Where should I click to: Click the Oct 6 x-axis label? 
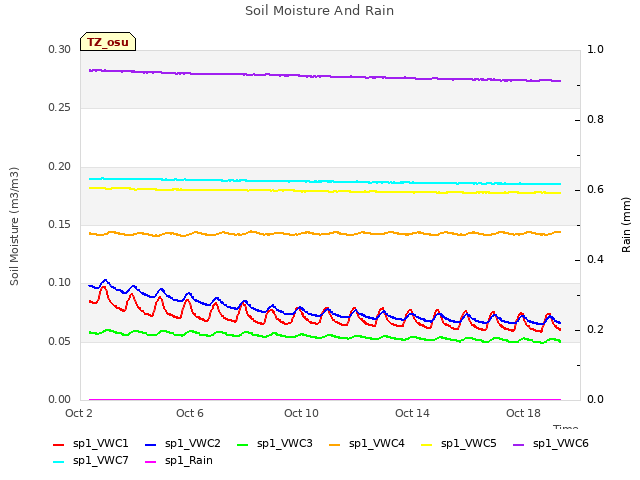tap(190, 413)
